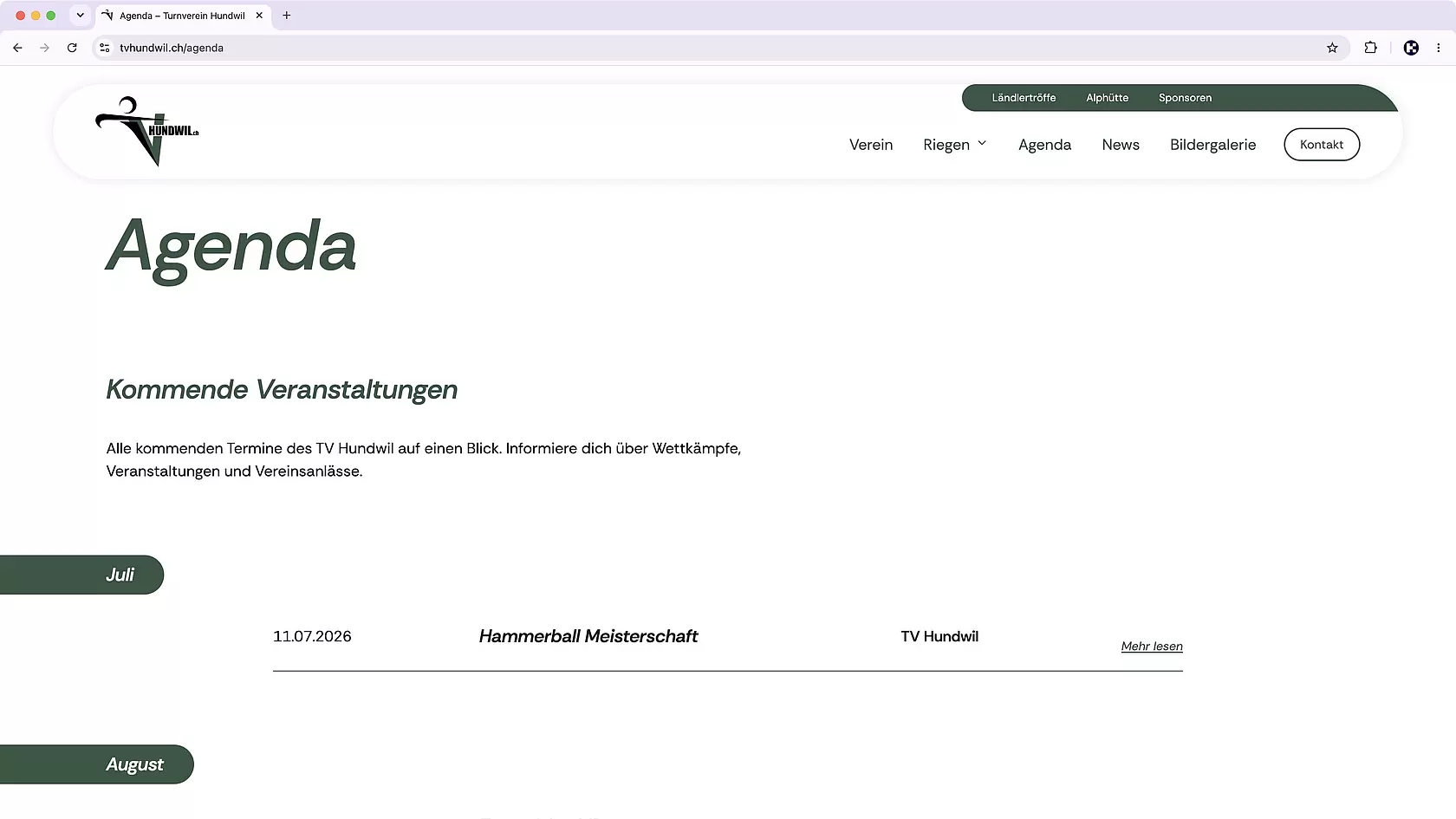This screenshot has width=1456, height=819.
Task: Click the Hammerball Meisterschaft event title
Action: click(x=588, y=636)
